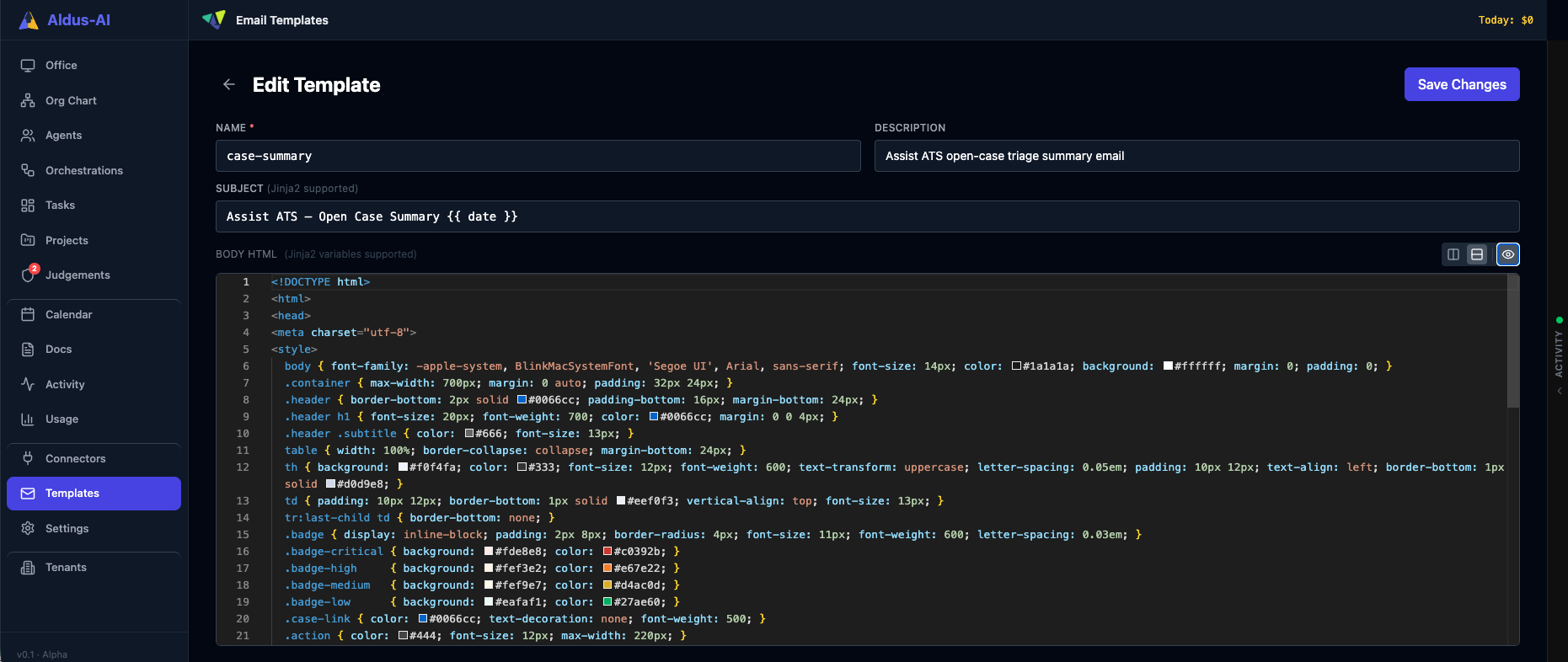Click the Orchestrations workflow icon

(x=28, y=170)
